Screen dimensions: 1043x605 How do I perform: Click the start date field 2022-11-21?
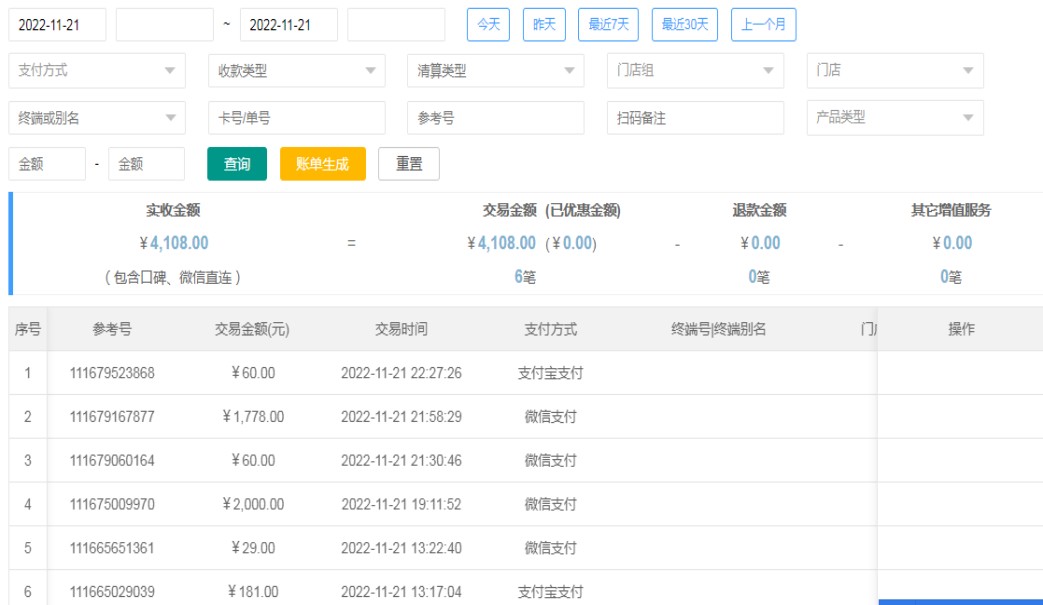point(57,25)
